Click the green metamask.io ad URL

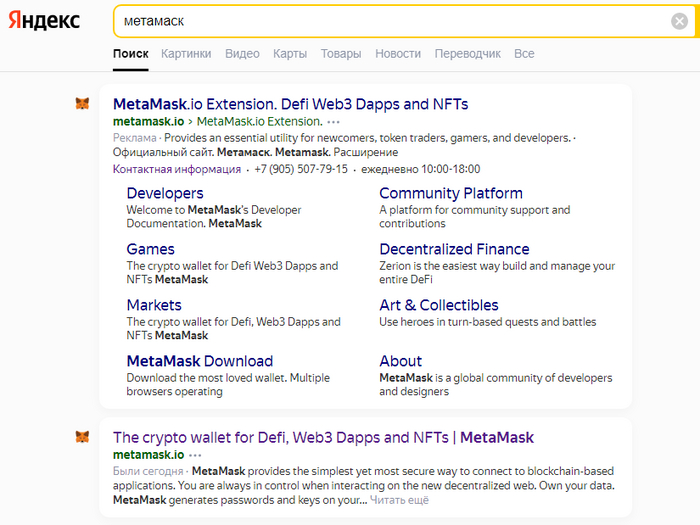[149, 121]
